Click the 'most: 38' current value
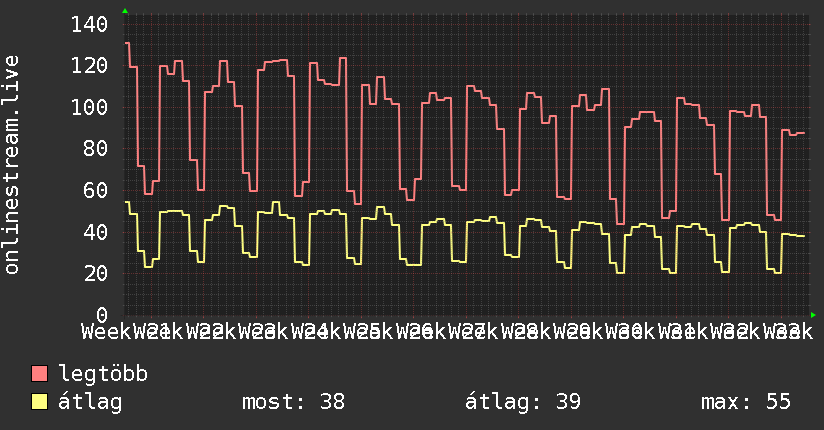 [293, 402]
